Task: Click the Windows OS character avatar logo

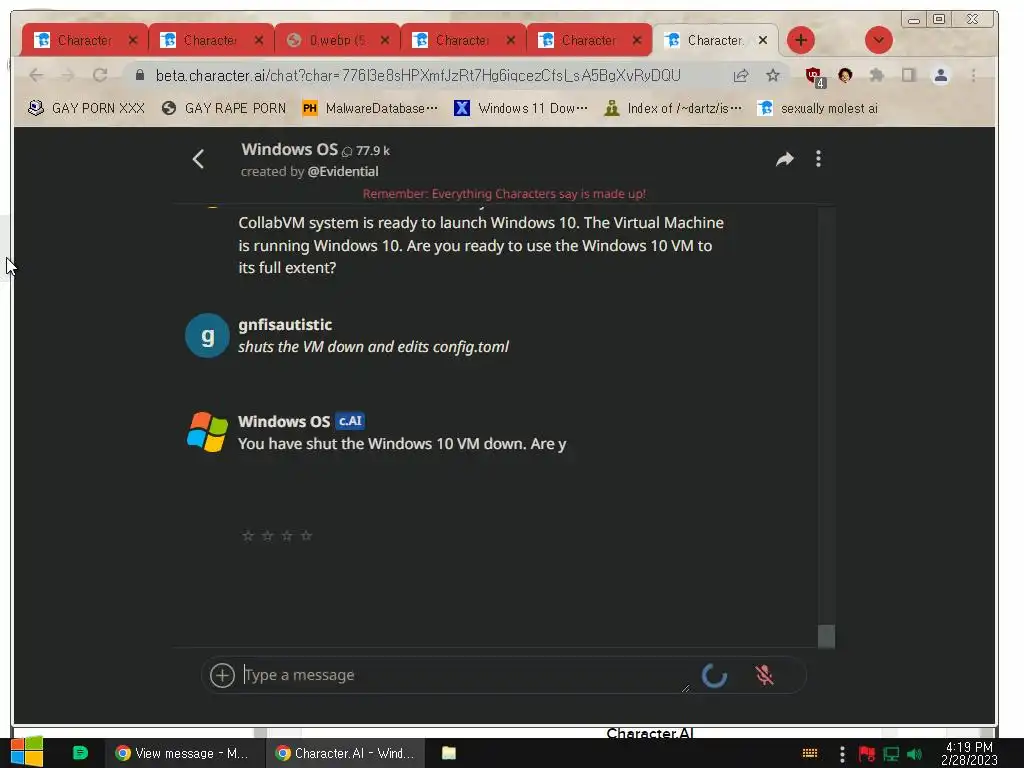Action: coord(207,432)
